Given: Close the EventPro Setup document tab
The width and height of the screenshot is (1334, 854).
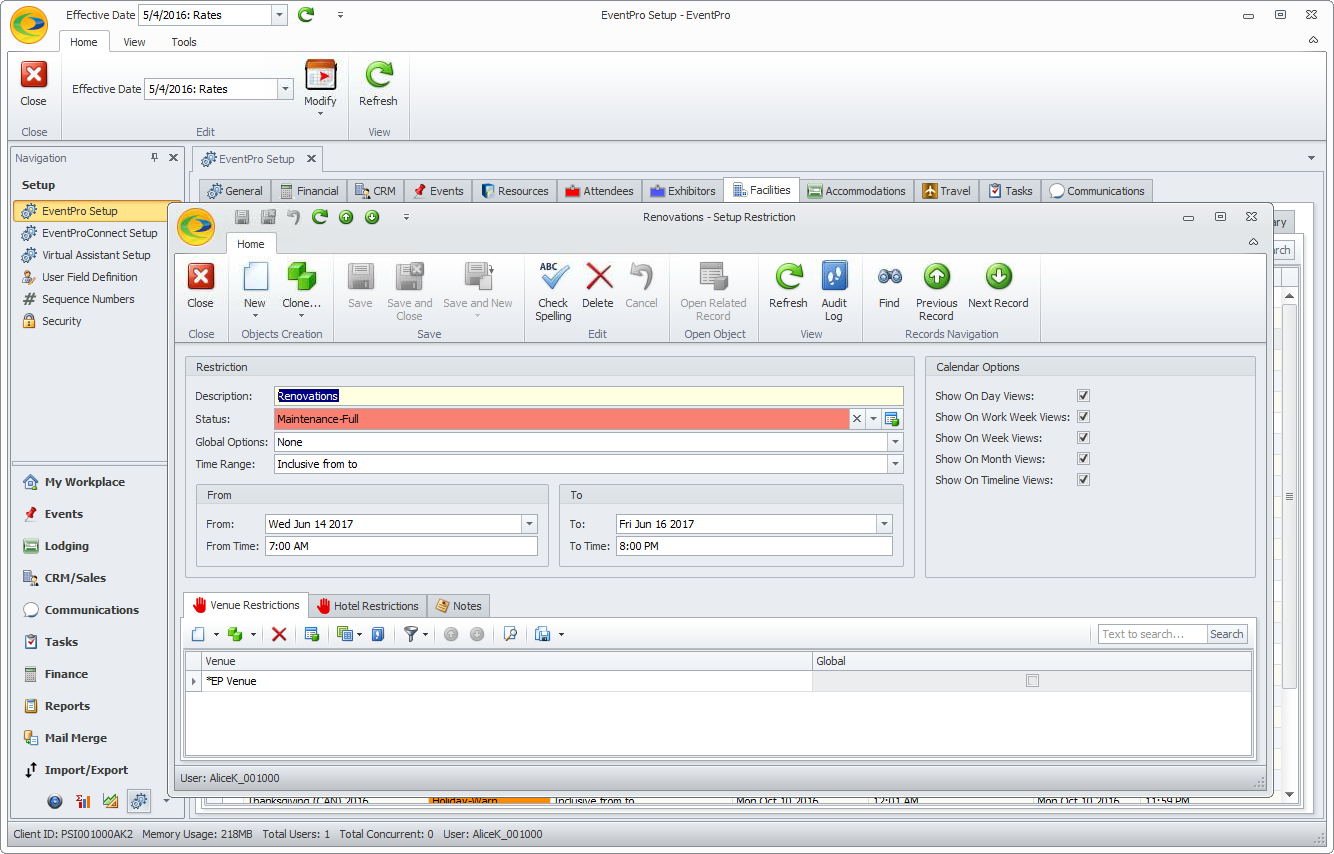Looking at the screenshot, I should tap(311, 158).
